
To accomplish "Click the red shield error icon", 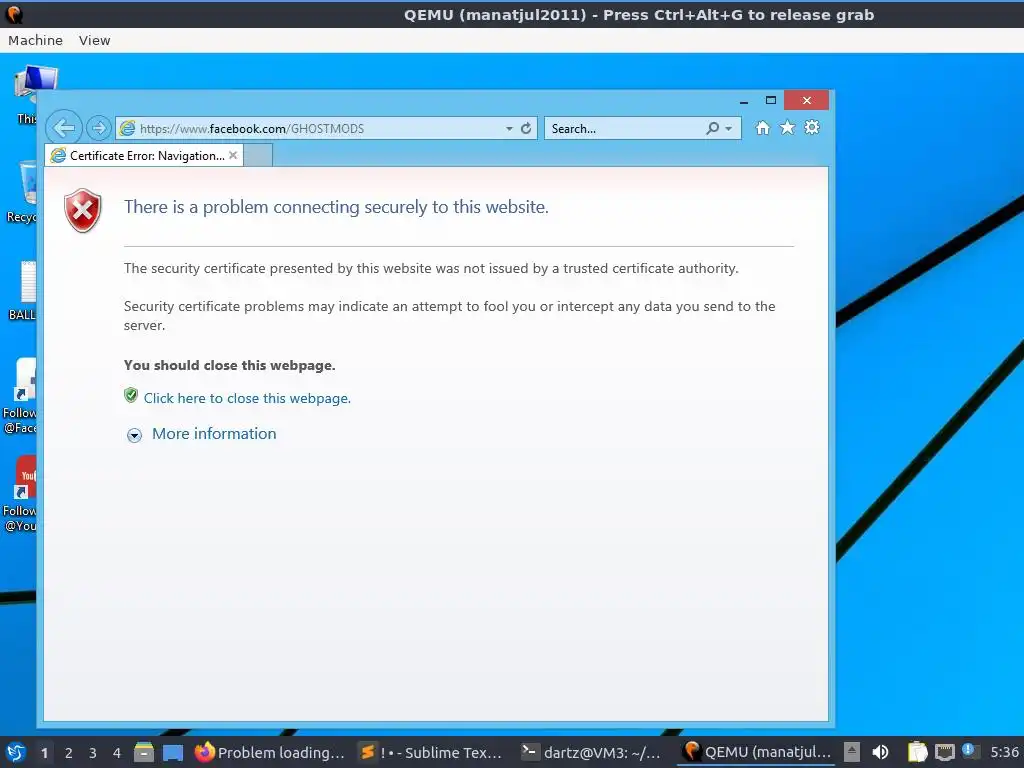I will click(x=83, y=210).
